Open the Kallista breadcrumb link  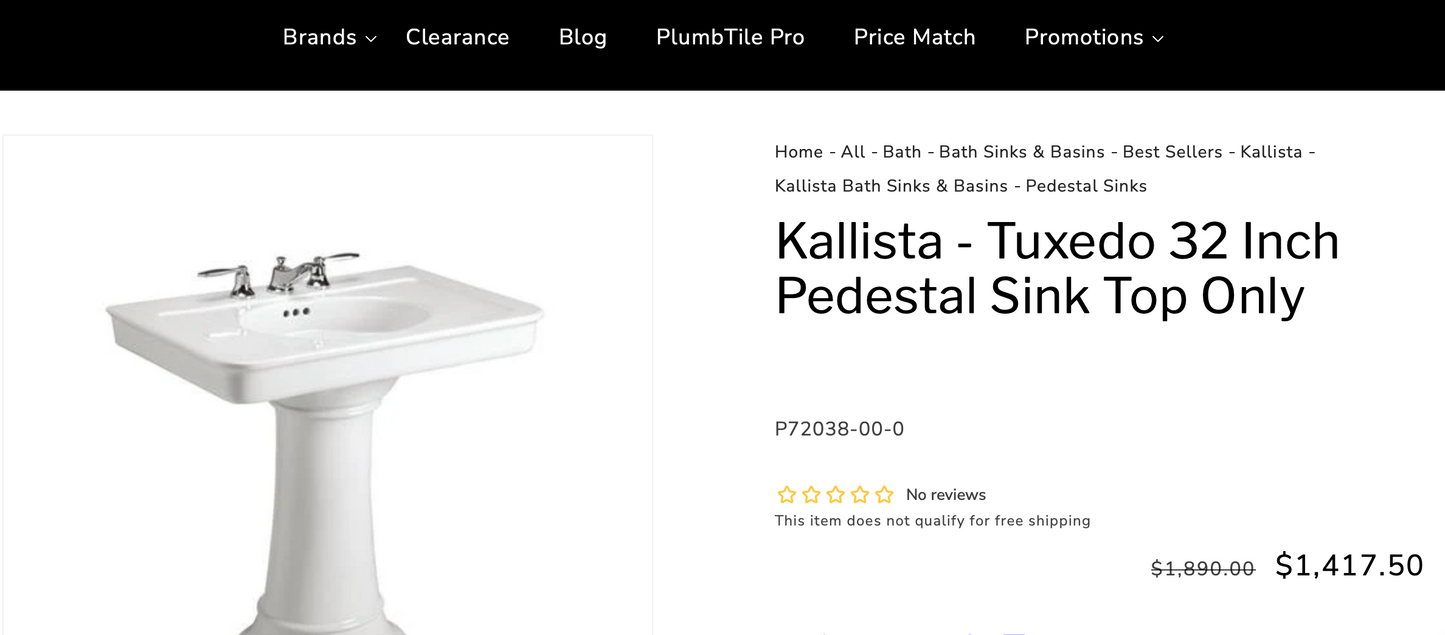click(x=1272, y=152)
